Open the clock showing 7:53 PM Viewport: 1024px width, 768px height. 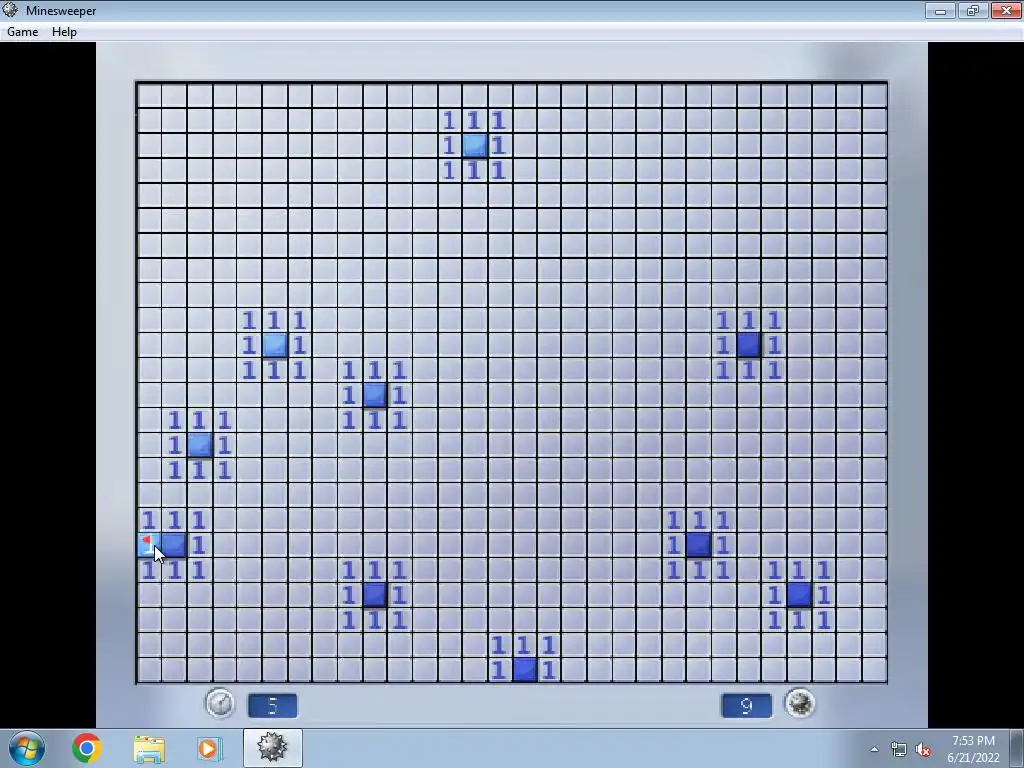pyautogui.click(x=973, y=749)
